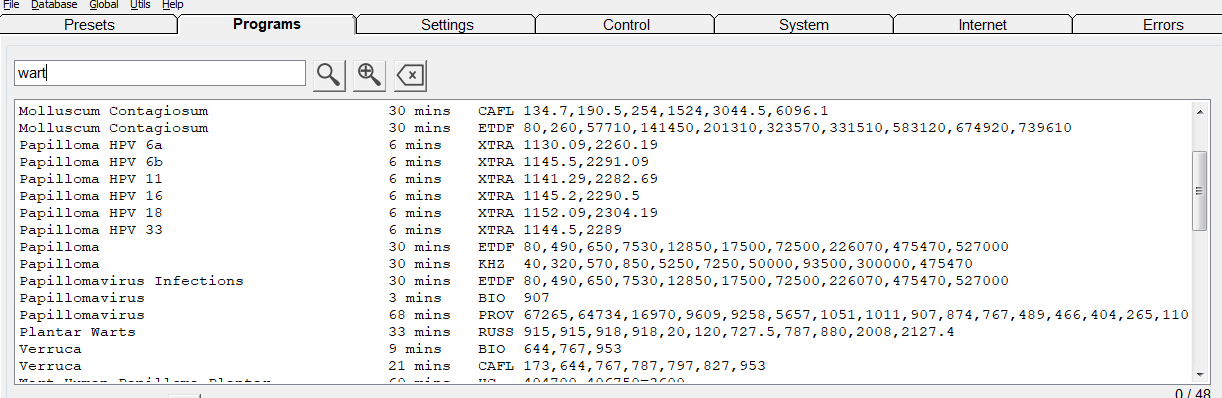1222x398 pixels.
Task: Click frequency list 1141.29,2282.69
Action: coord(590,179)
